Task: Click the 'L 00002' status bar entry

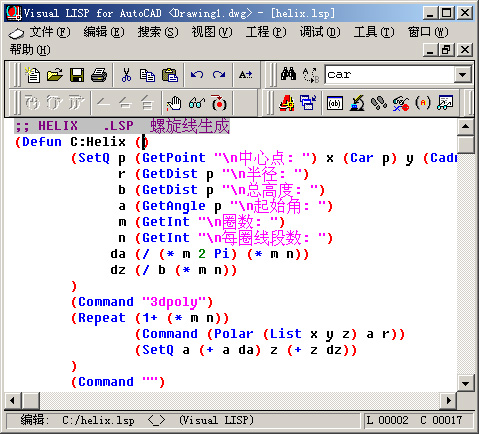Action: click(x=387, y=420)
